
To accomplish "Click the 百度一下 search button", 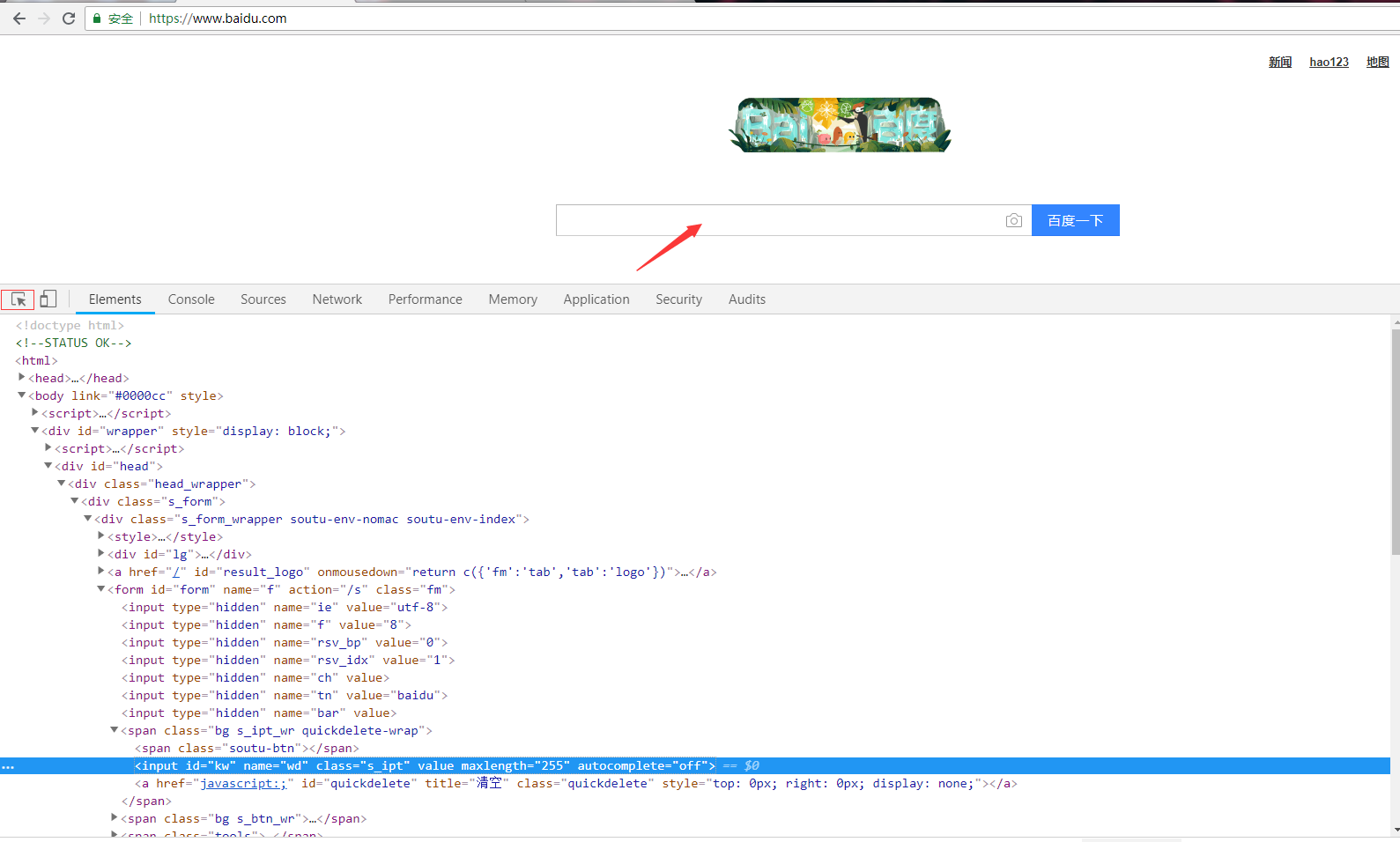I will click(x=1076, y=220).
